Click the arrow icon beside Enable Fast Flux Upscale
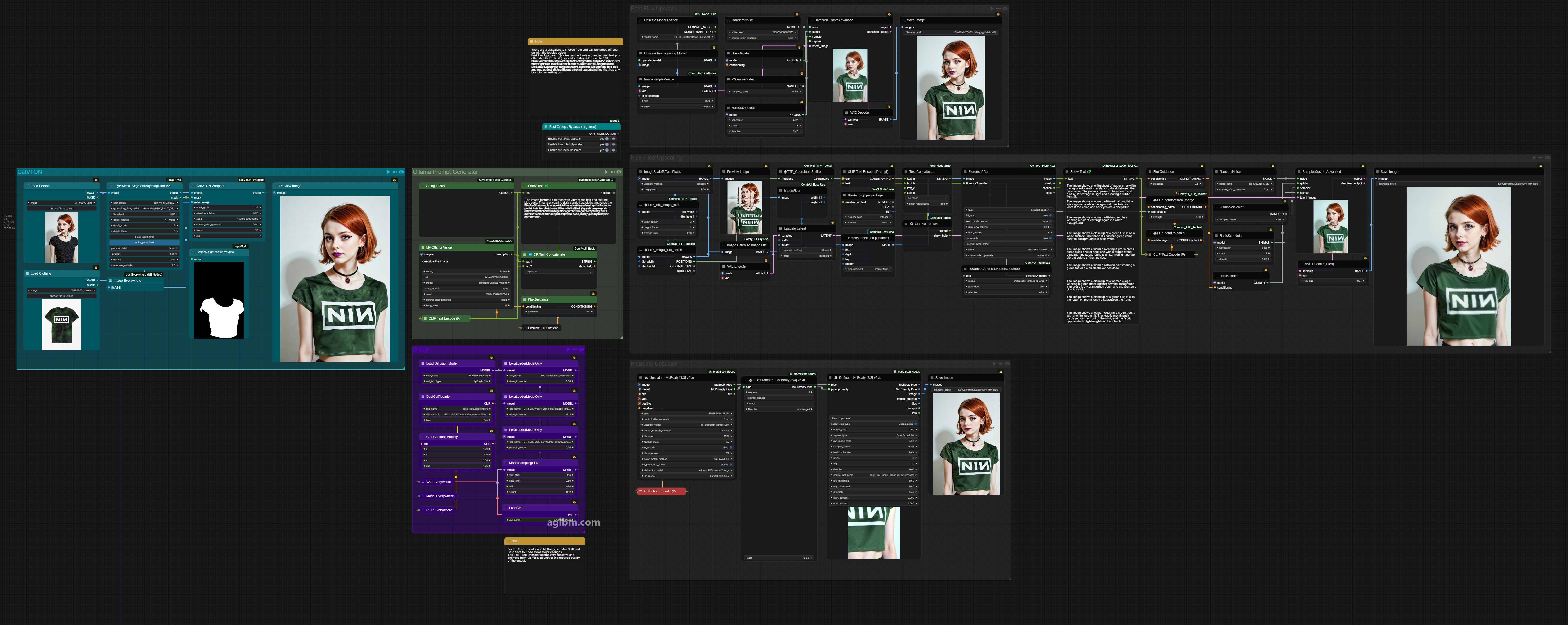 614,139
